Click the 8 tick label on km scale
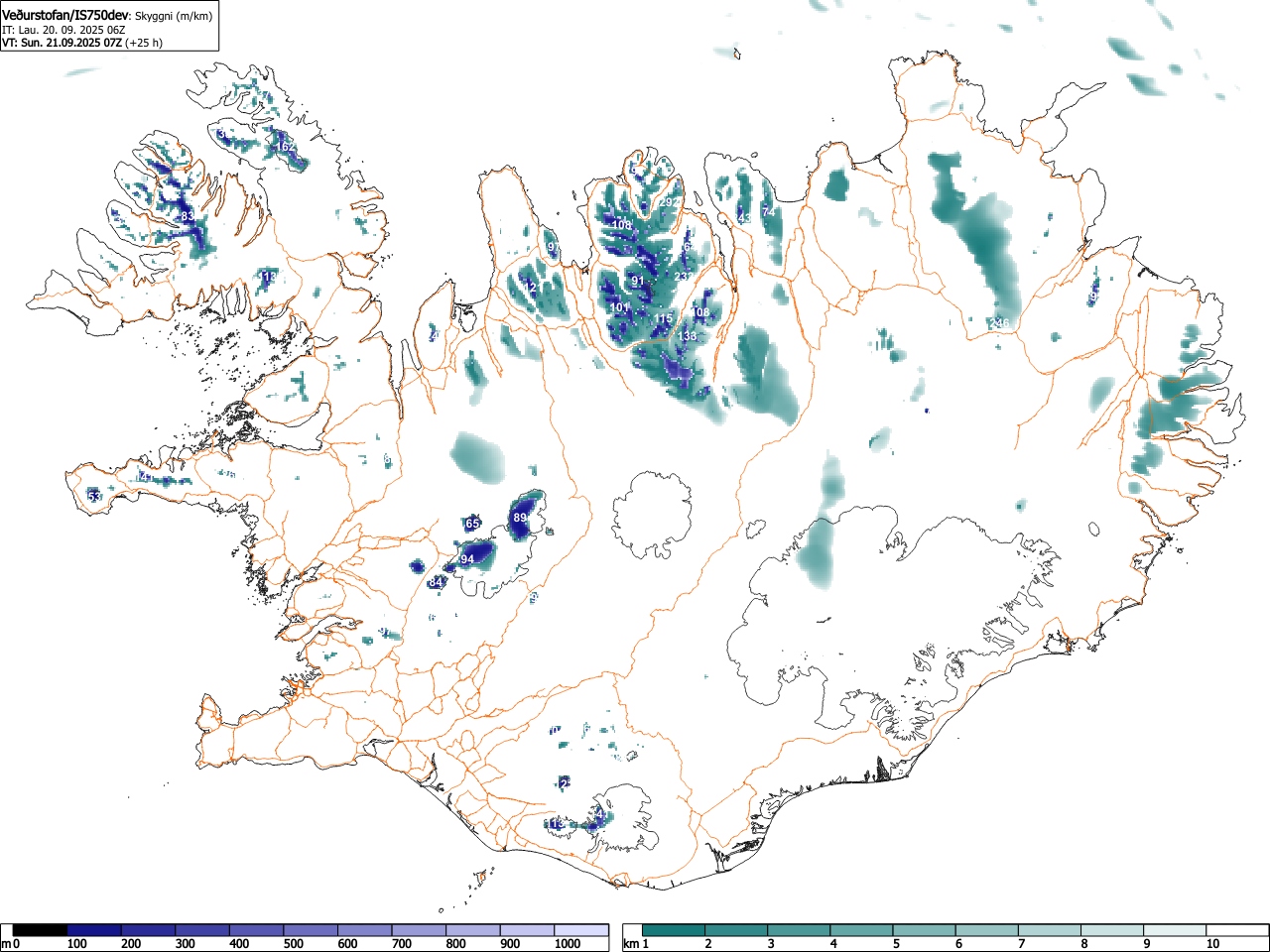Image resolution: width=1270 pixels, height=952 pixels. pyautogui.click(x=1083, y=944)
